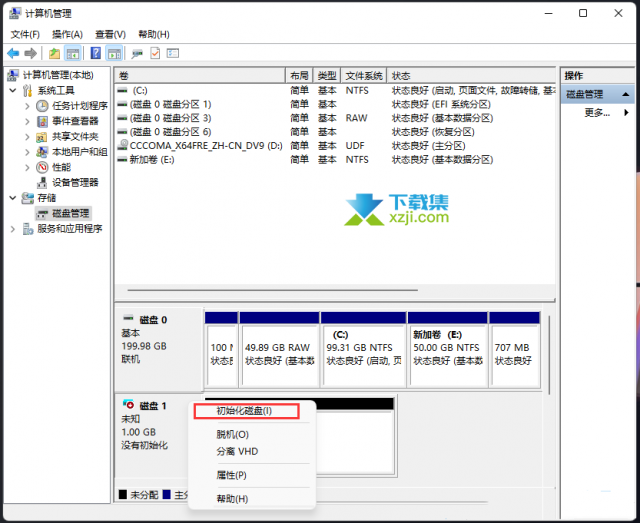Open the 查看(V) menu

[x=110, y=34]
